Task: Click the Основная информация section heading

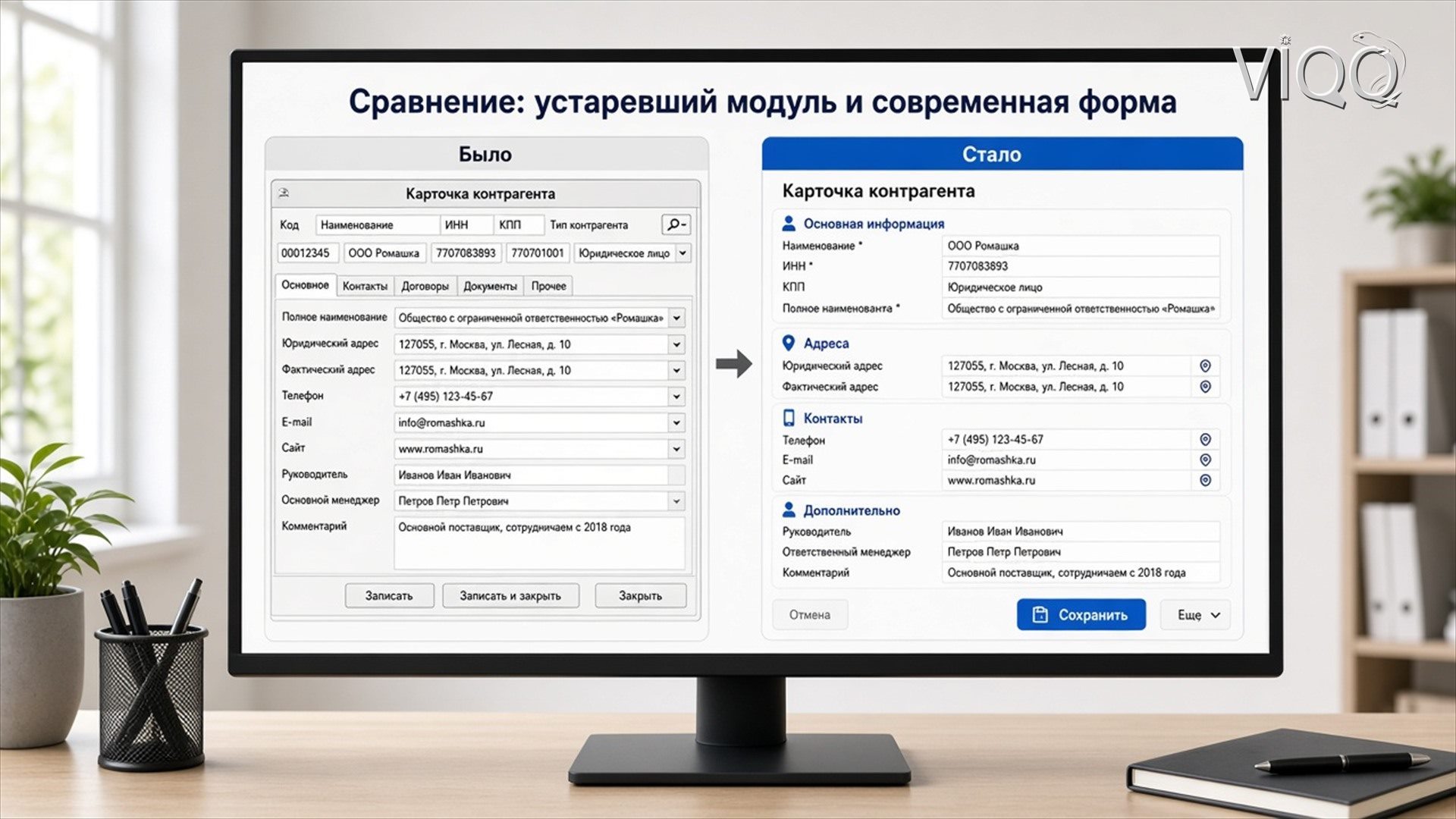Action: point(874,224)
